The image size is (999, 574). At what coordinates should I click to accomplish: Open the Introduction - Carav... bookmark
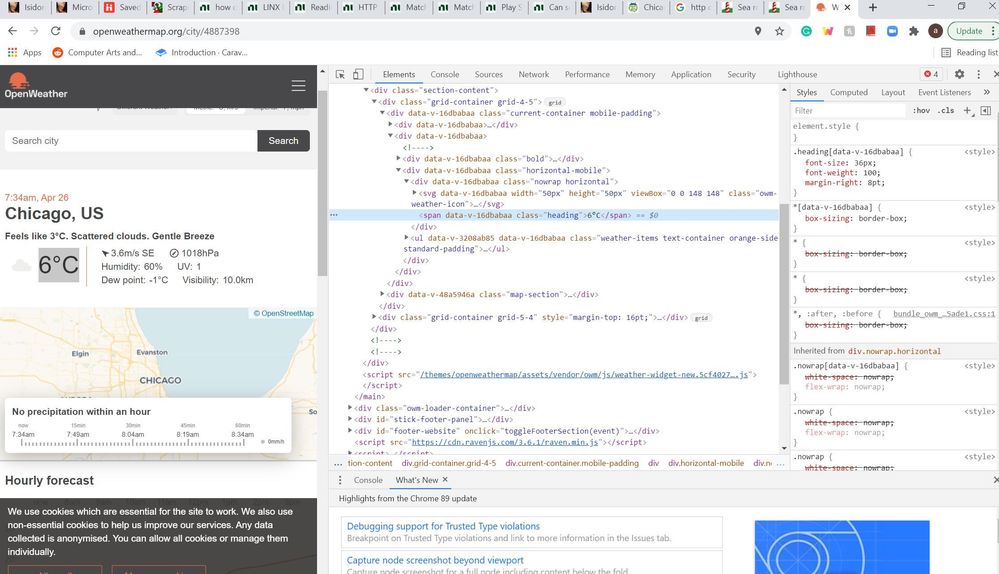tap(202, 52)
